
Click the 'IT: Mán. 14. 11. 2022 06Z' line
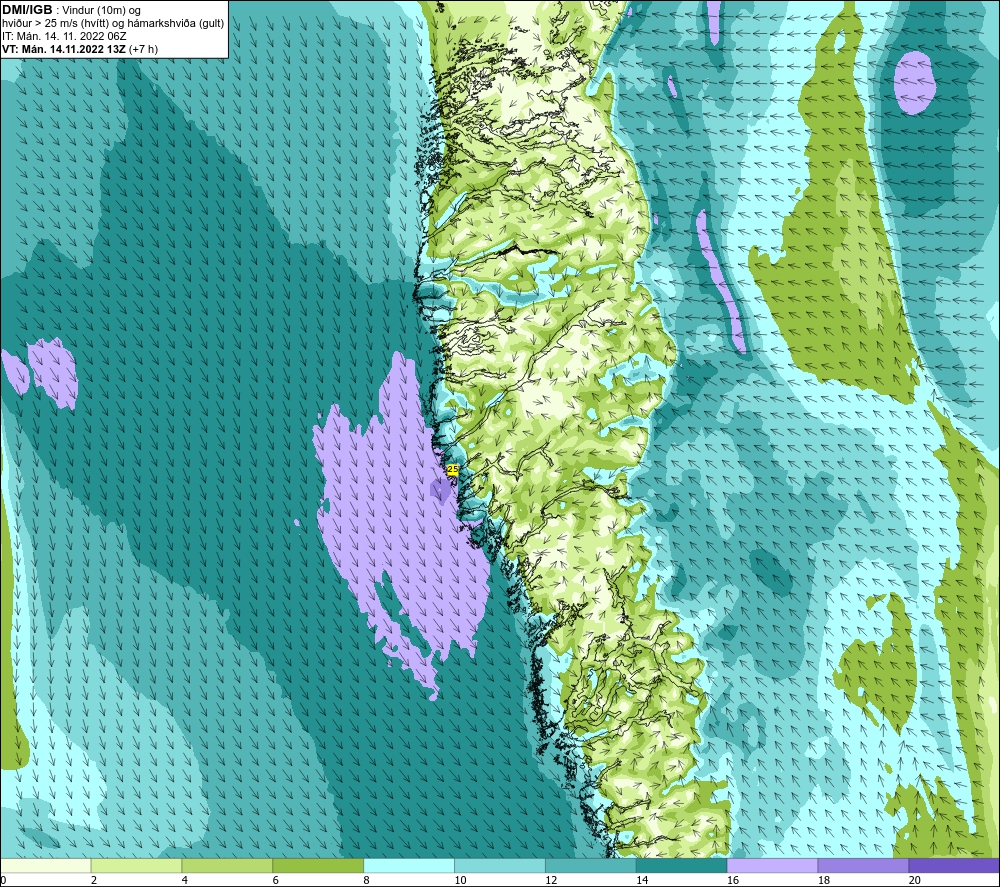point(64,36)
